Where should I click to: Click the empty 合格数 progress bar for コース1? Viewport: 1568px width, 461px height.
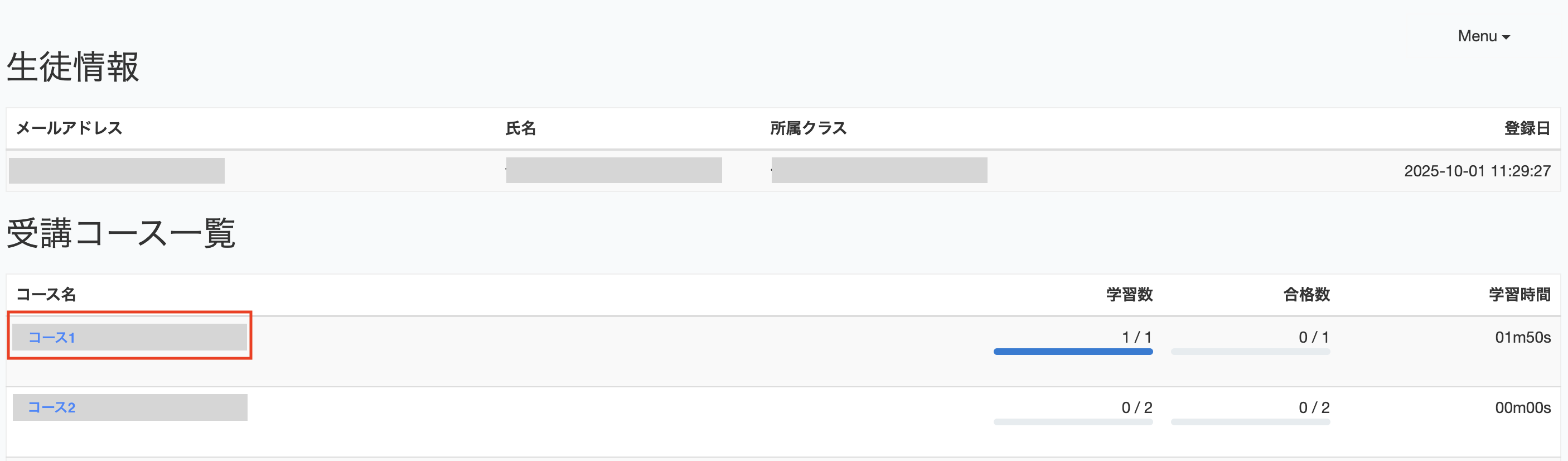[x=1250, y=352]
